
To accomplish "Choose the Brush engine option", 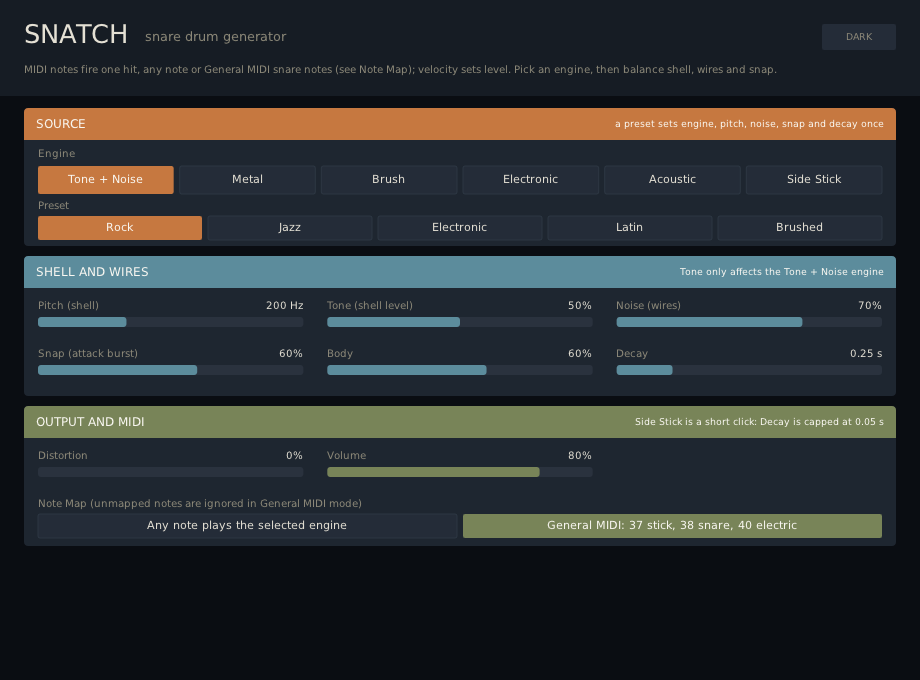I will pyautogui.click(x=388, y=180).
